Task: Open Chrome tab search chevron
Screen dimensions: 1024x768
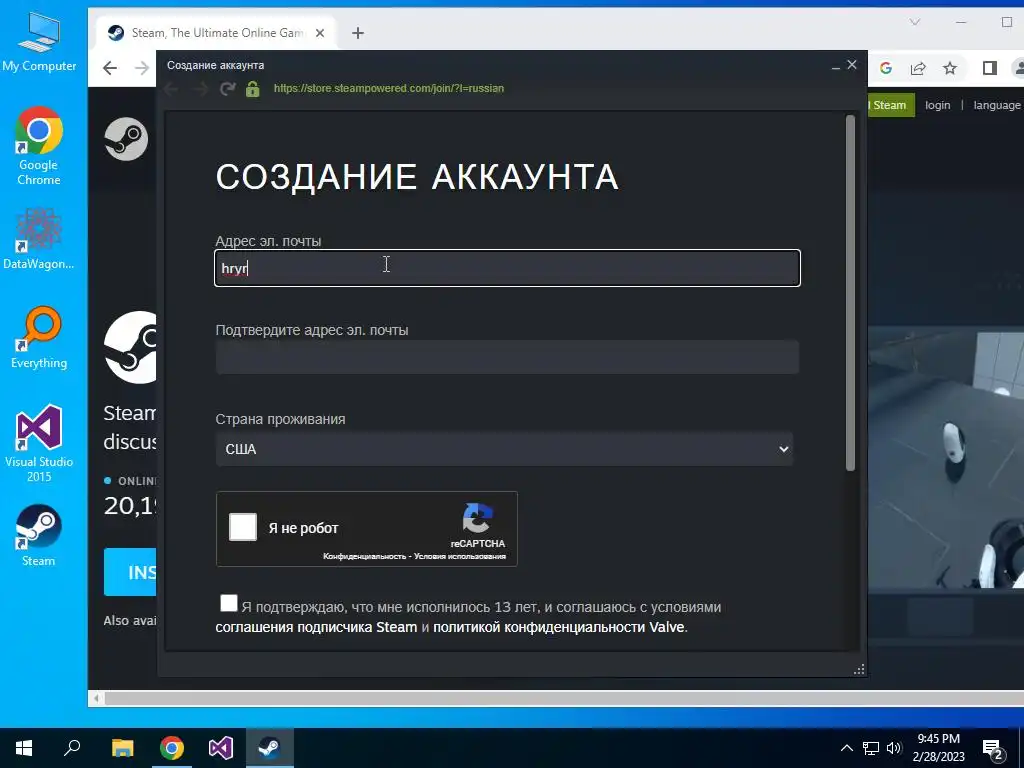Action: point(915,22)
